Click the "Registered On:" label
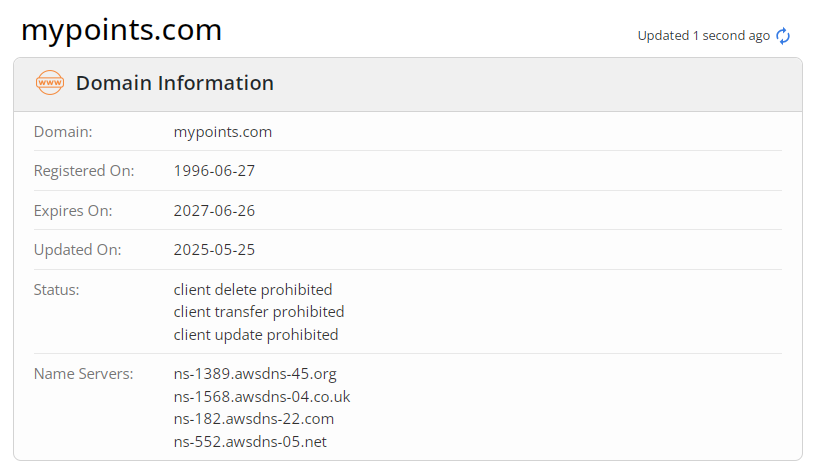This screenshot has height=475, width=817. [x=84, y=171]
